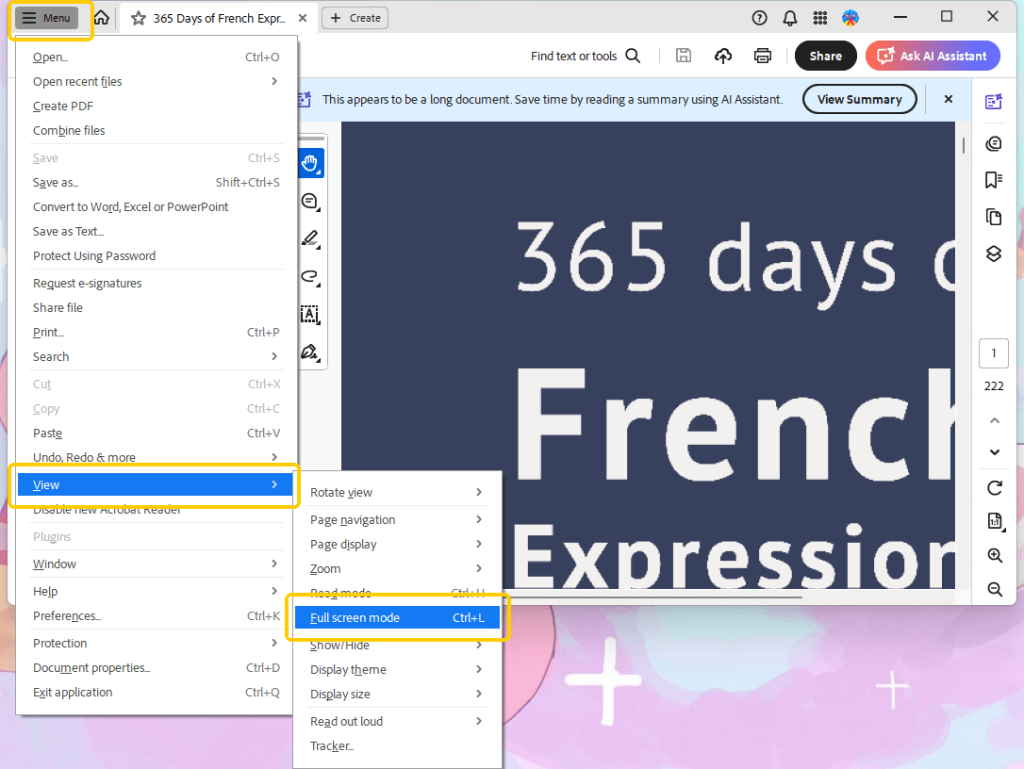Click the page number input field
Screen dimensions: 1024x769
[x=993, y=353]
